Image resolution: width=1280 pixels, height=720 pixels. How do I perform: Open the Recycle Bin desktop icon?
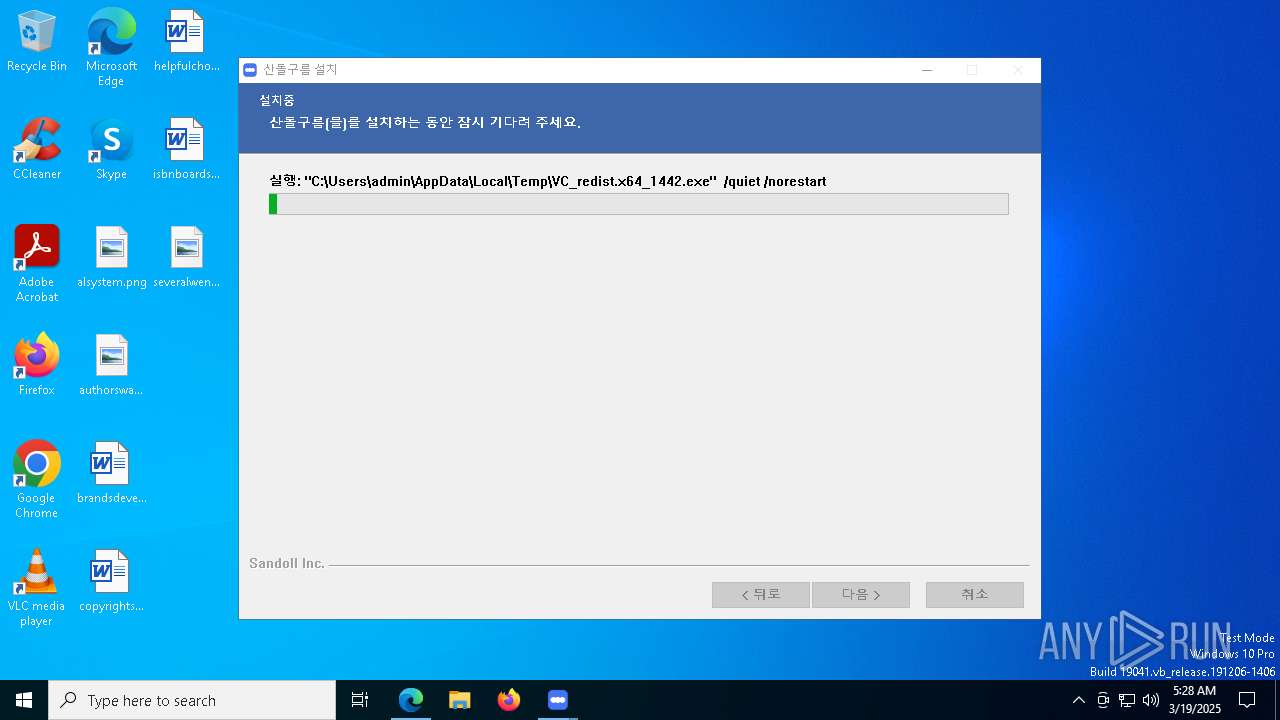pyautogui.click(x=37, y=41)
